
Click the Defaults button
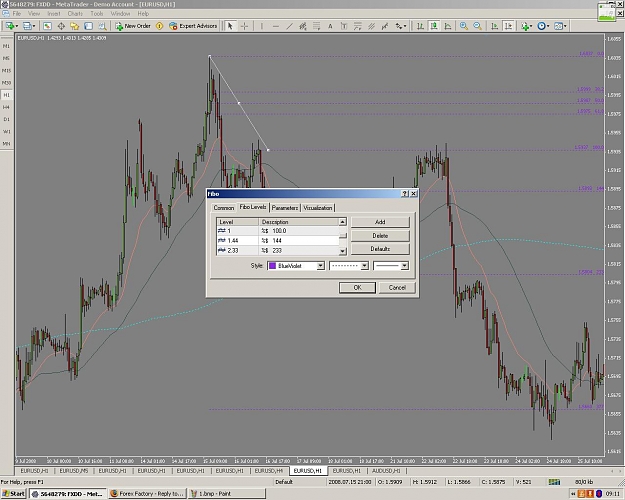(x=380, y=249)
